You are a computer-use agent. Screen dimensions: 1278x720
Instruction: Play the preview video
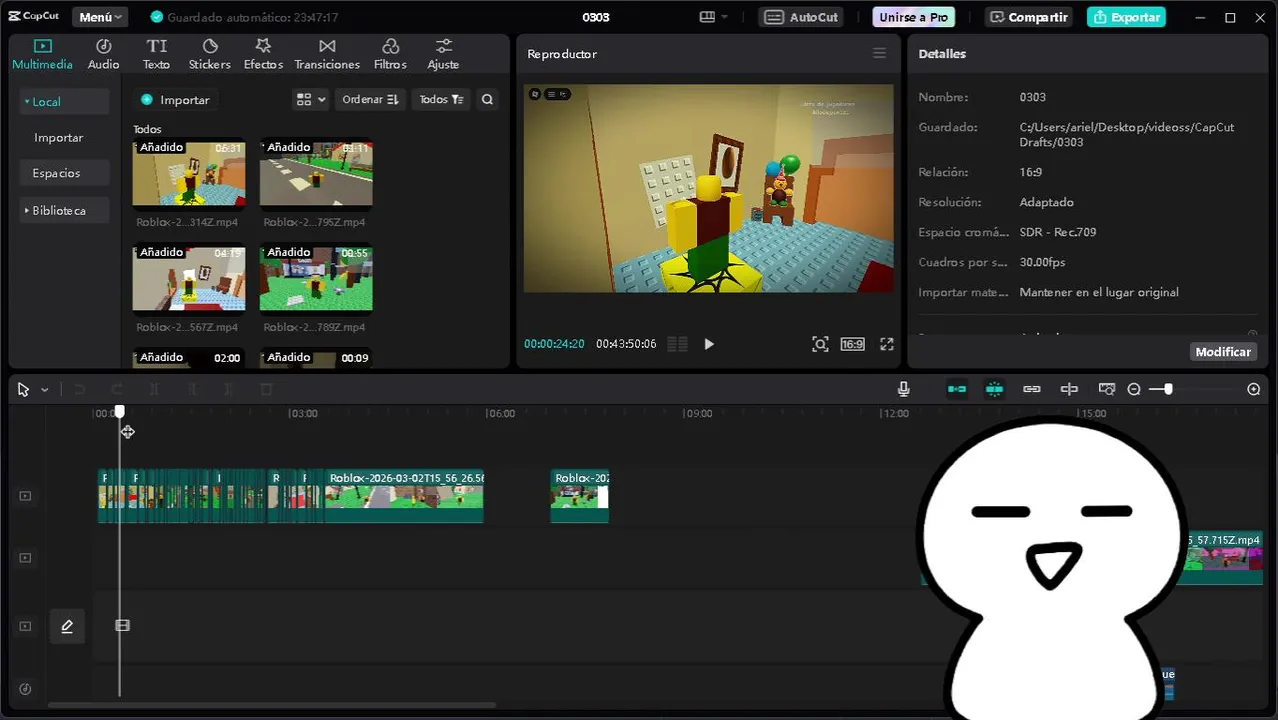coord(709,344)
